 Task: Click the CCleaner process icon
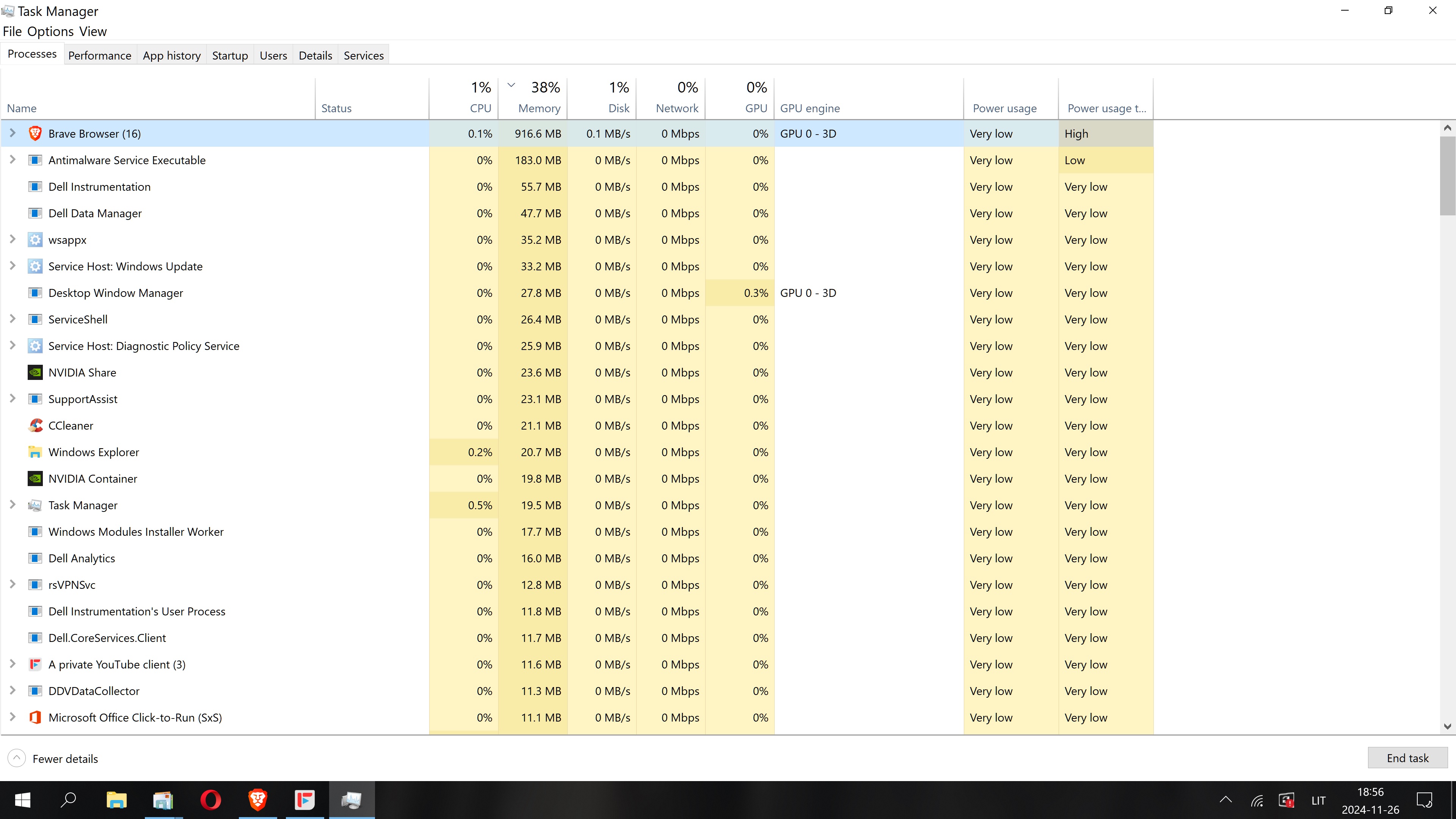(x=35, y=425)
